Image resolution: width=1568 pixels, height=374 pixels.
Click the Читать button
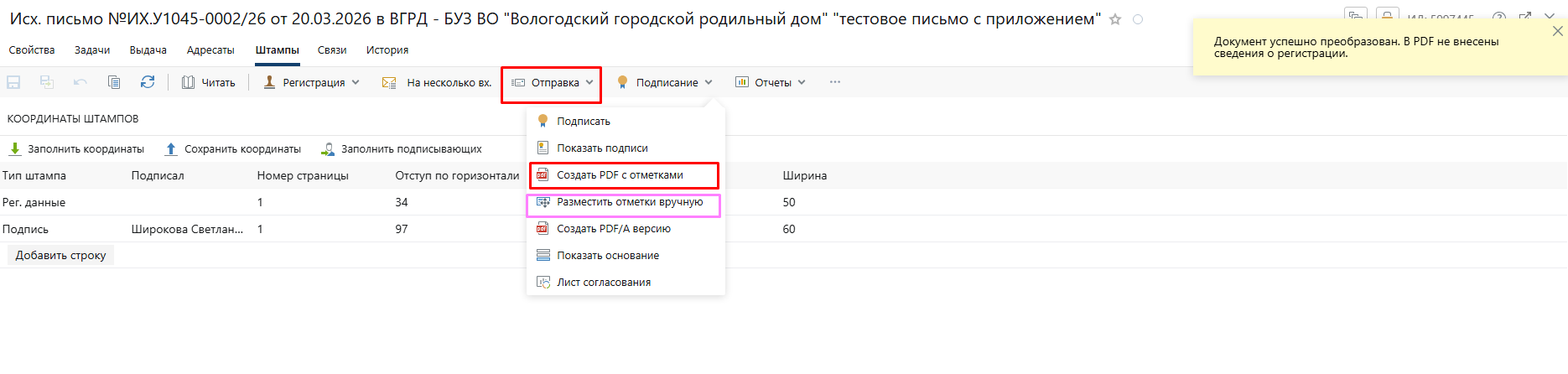(209, 82)
